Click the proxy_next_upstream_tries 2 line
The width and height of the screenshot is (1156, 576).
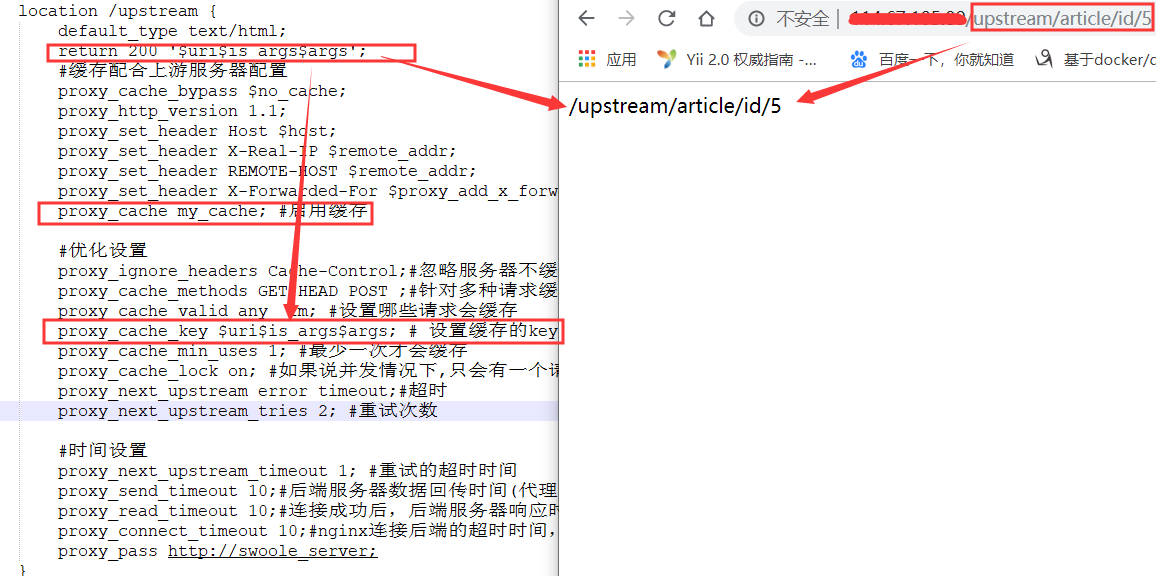[248, 411]
